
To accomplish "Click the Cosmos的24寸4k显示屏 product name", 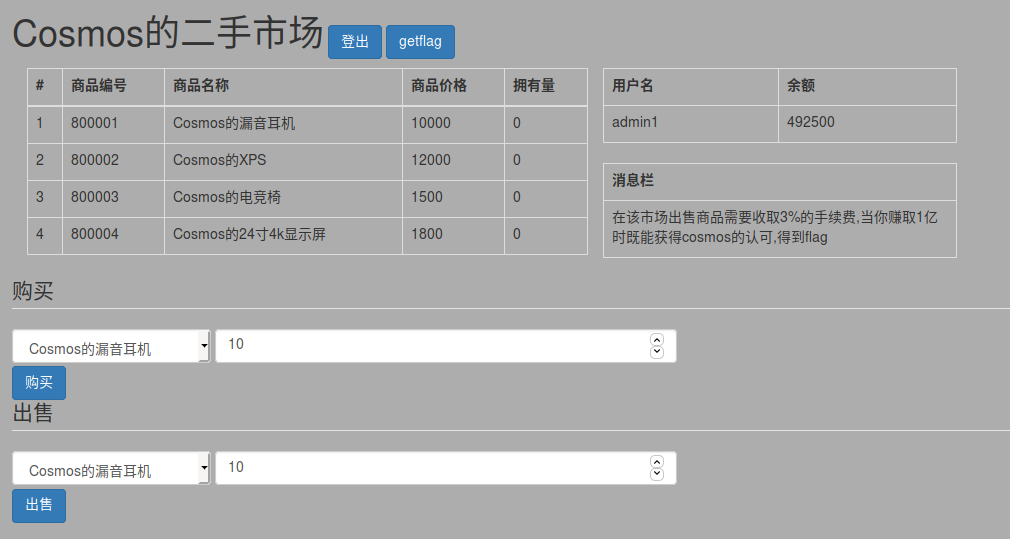I will point(249,235).
